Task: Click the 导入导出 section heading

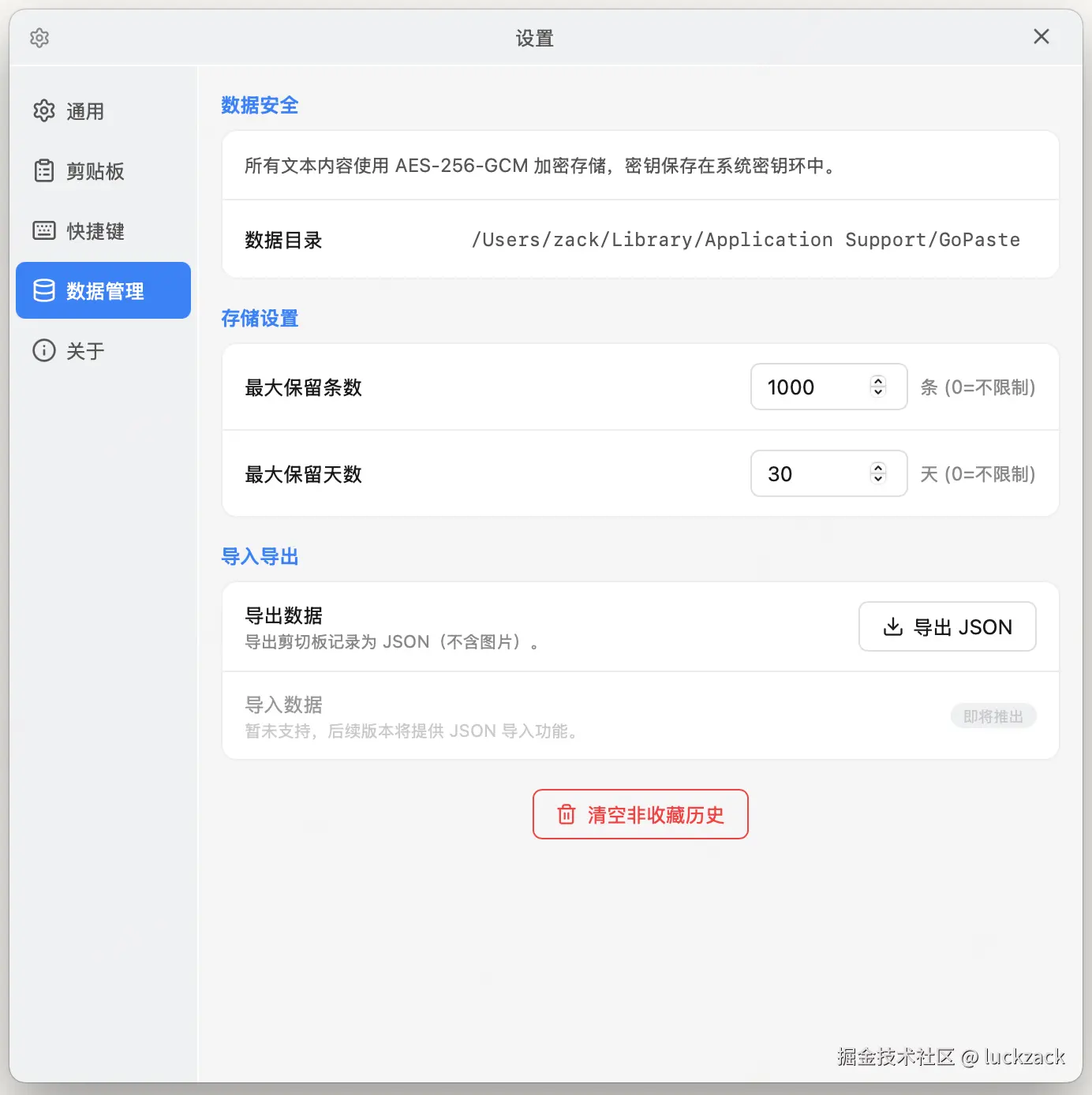Action: pos(260,556)
